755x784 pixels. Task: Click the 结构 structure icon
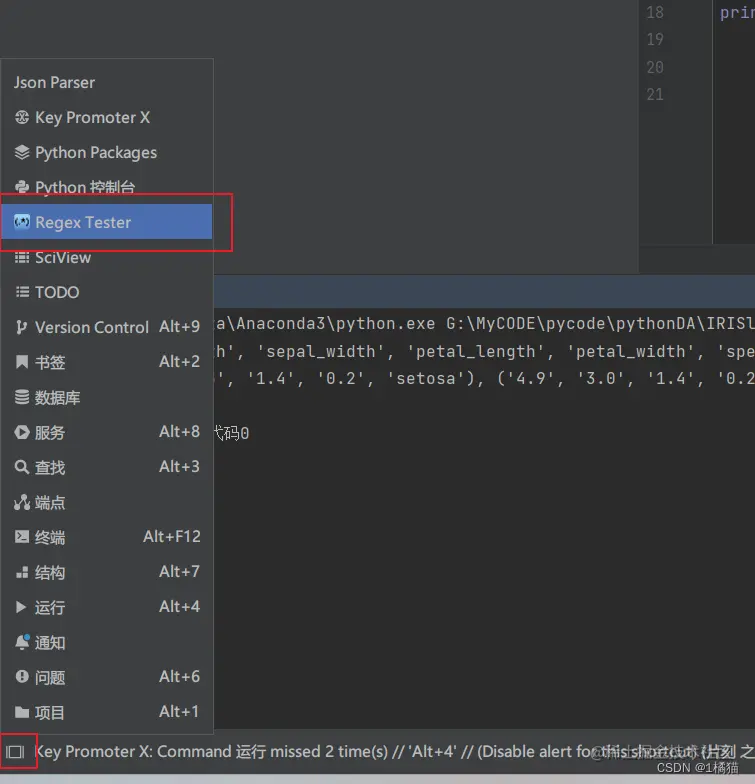coord(22,572)
